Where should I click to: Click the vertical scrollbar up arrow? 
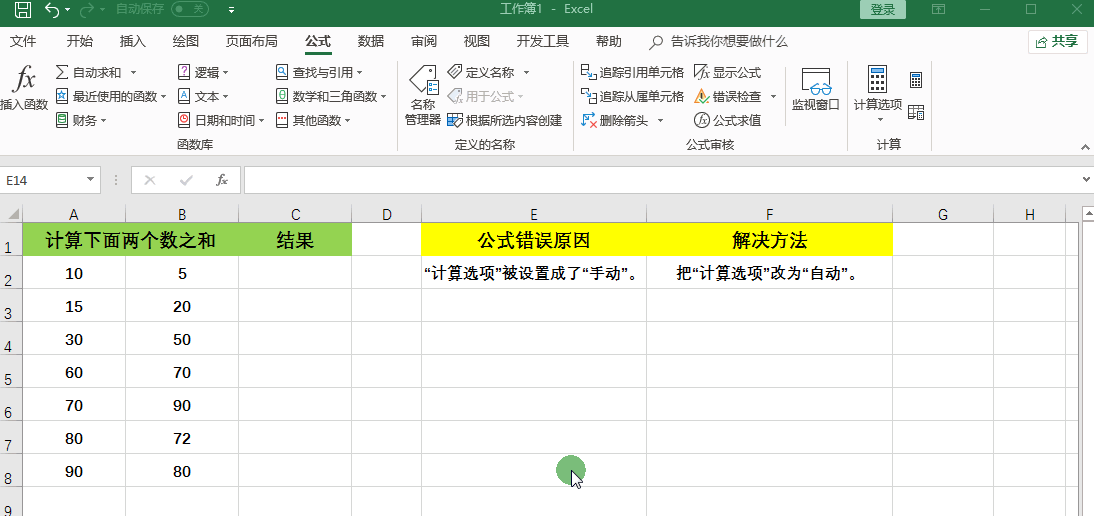[x=1087, y=213]
